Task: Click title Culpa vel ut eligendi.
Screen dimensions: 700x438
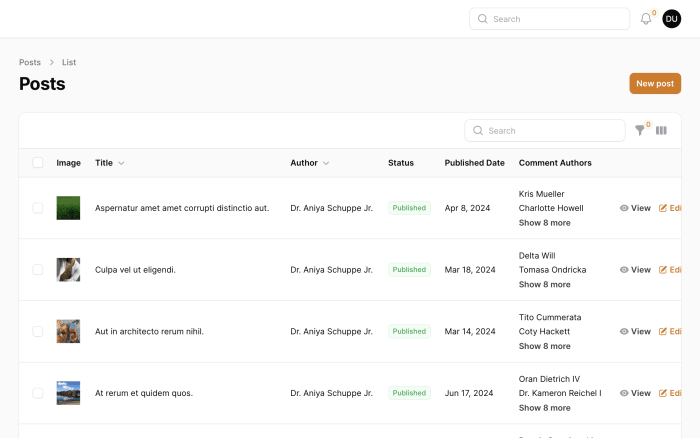Action: [135, 270]
